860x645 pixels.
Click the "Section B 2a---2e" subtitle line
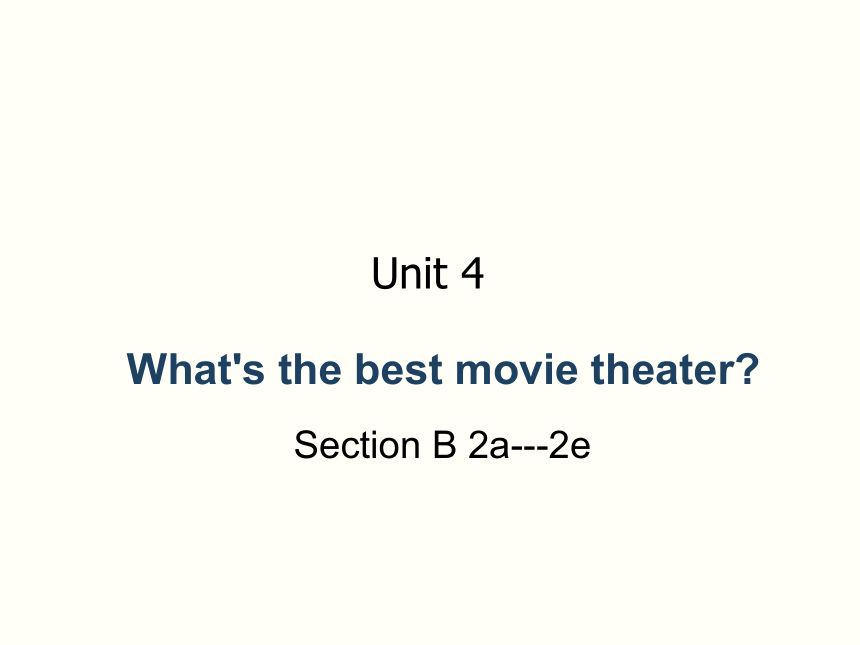click(443, 445)
